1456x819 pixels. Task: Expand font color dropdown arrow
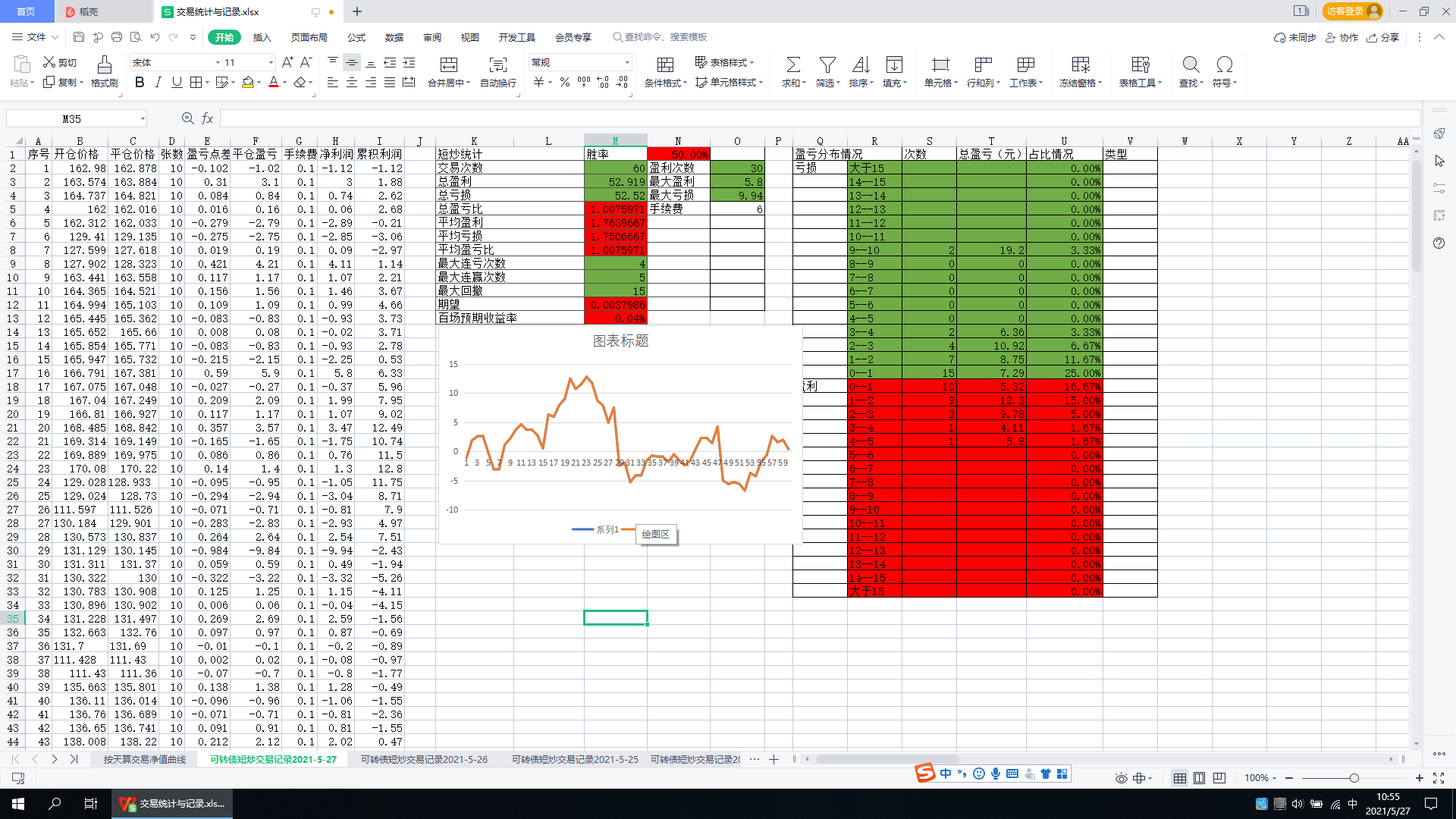(x=285, y=82)
